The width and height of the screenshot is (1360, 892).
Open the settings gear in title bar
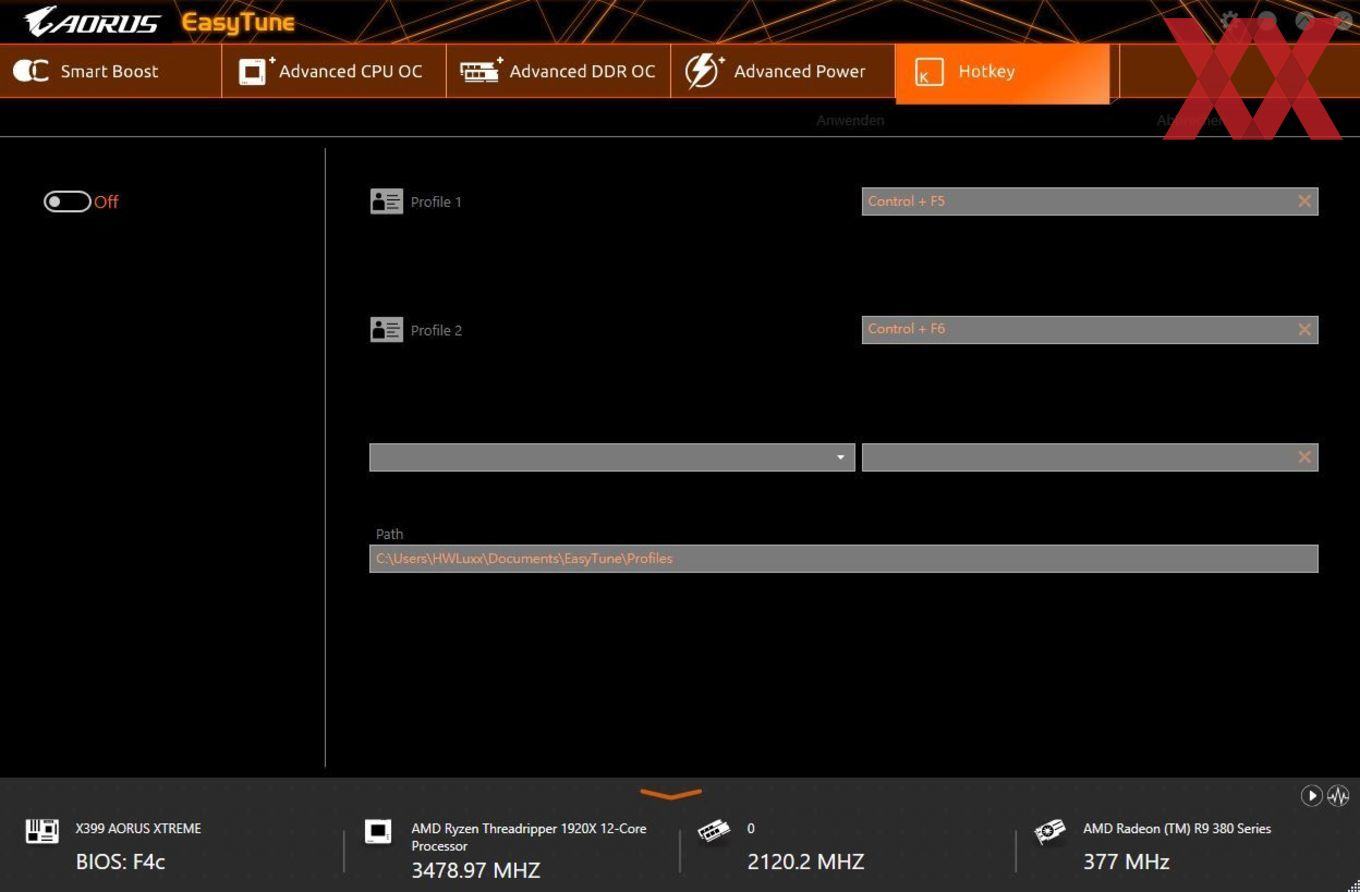1230,21
